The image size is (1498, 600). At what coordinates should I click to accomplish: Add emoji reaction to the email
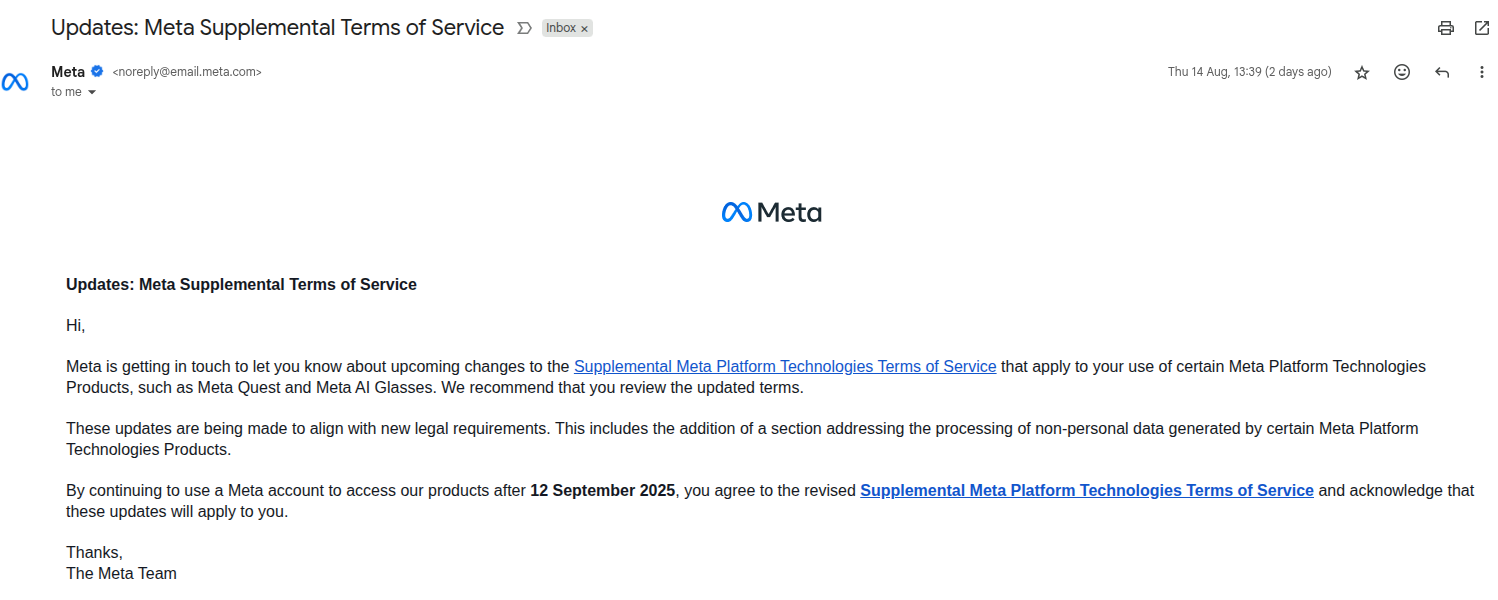point(1402,72)
